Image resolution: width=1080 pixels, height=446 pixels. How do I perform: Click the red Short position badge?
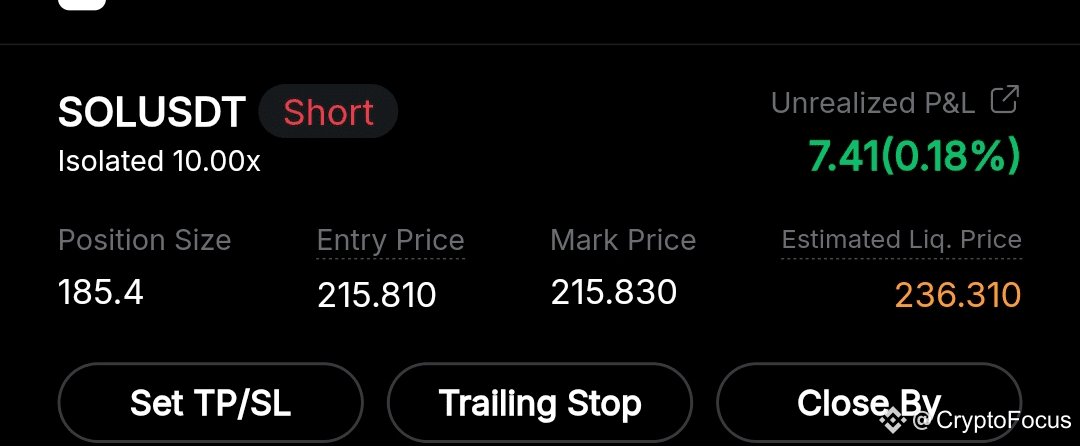click(x=329, y=112)
